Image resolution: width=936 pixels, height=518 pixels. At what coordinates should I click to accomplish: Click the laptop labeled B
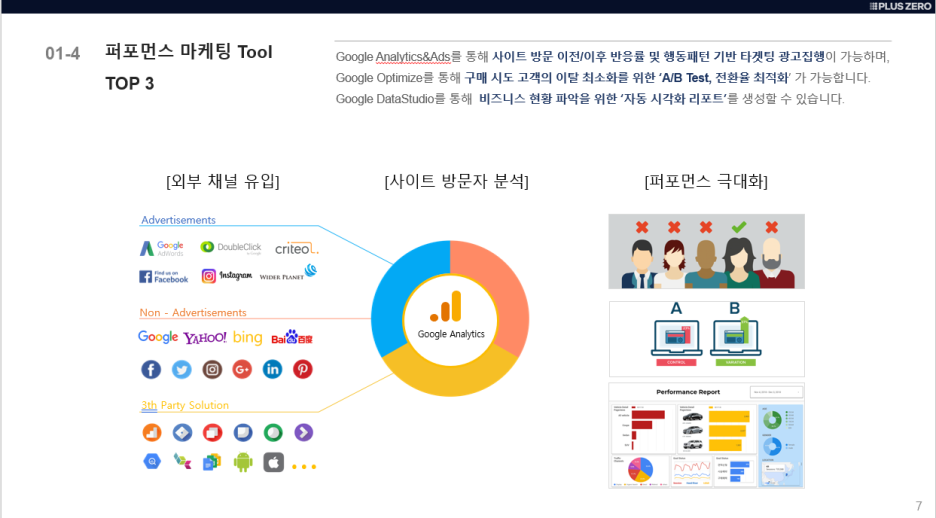tap(735, 338)
